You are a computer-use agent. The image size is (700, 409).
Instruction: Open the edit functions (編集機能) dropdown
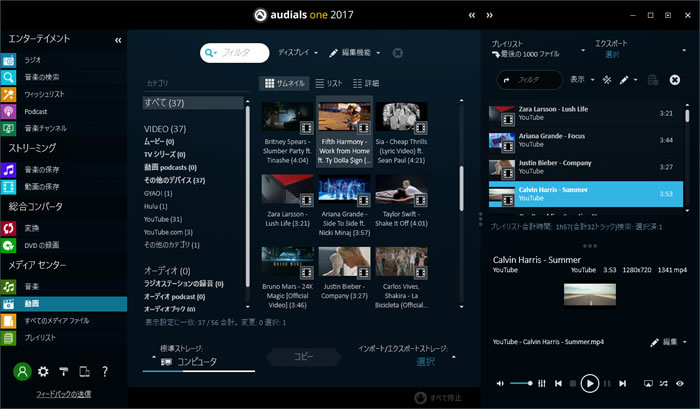tap(355, 53)
